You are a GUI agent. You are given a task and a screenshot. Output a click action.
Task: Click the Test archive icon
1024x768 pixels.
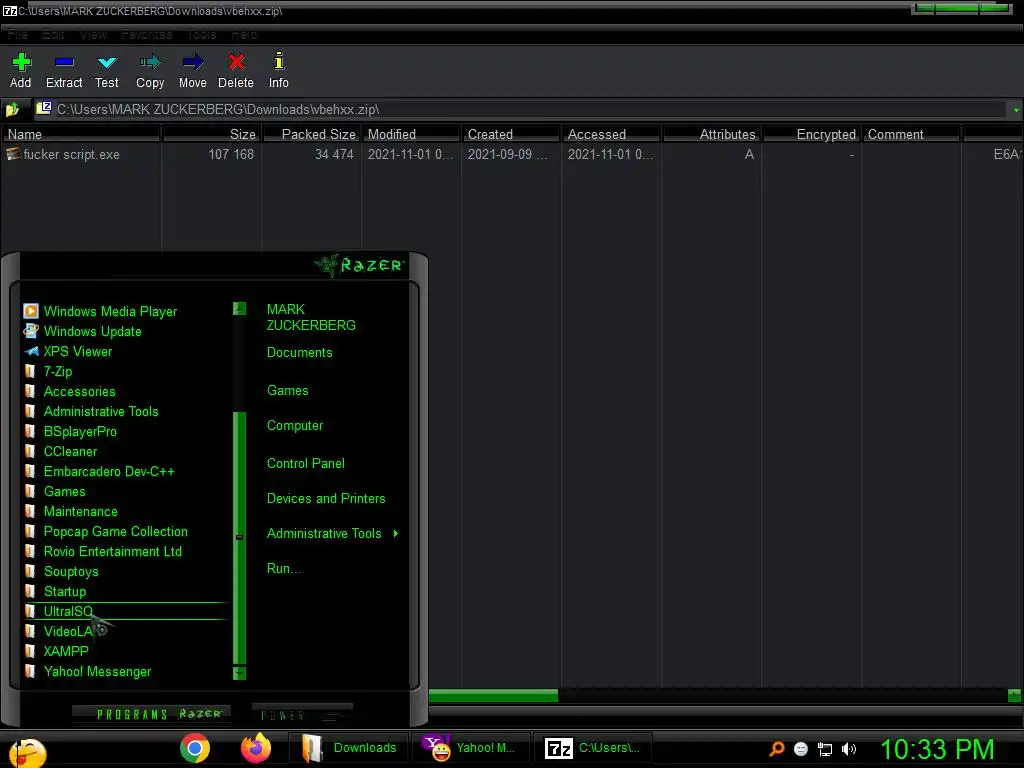click(106, 62)
